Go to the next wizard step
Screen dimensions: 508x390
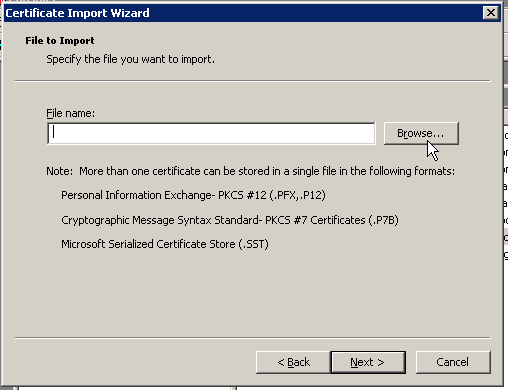point(368,362)
